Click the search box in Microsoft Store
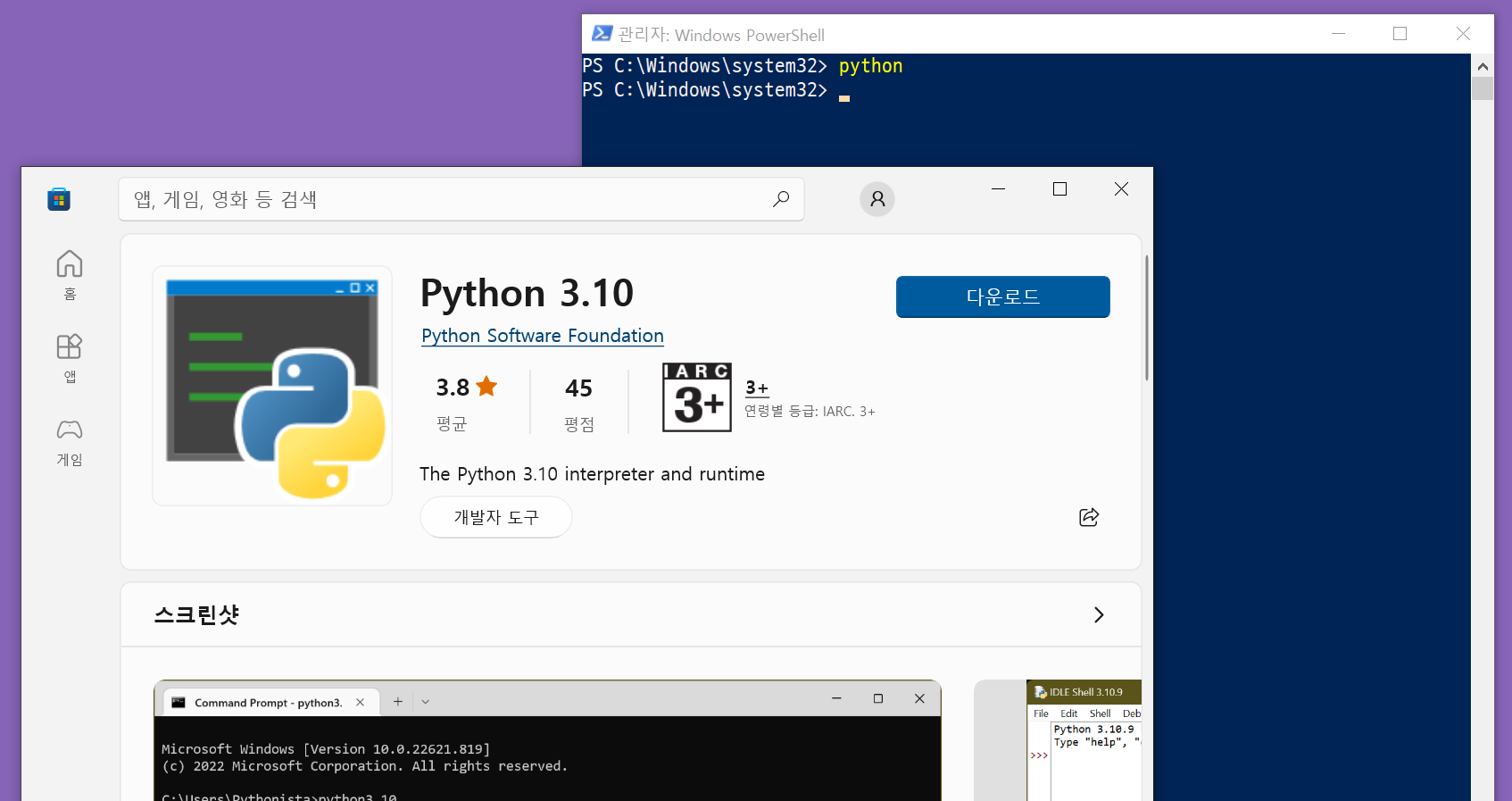 461,199
